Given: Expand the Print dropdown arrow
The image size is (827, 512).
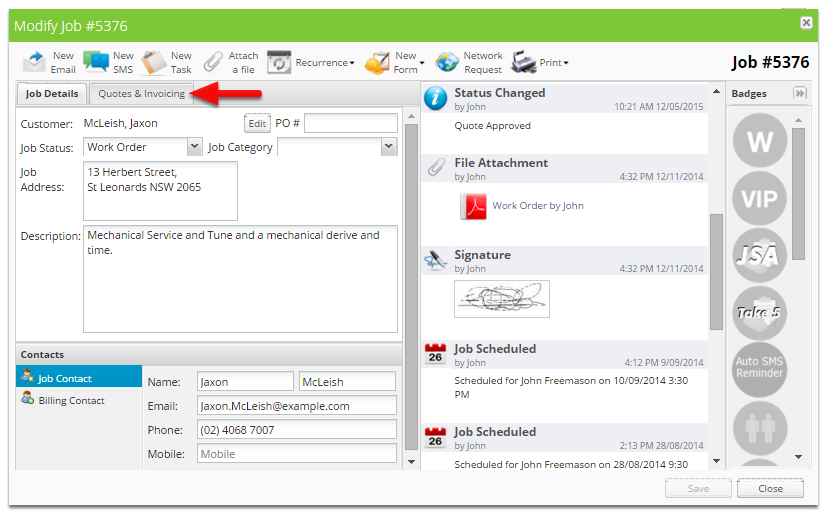Looking at the screenshot, I should (566, 63).
